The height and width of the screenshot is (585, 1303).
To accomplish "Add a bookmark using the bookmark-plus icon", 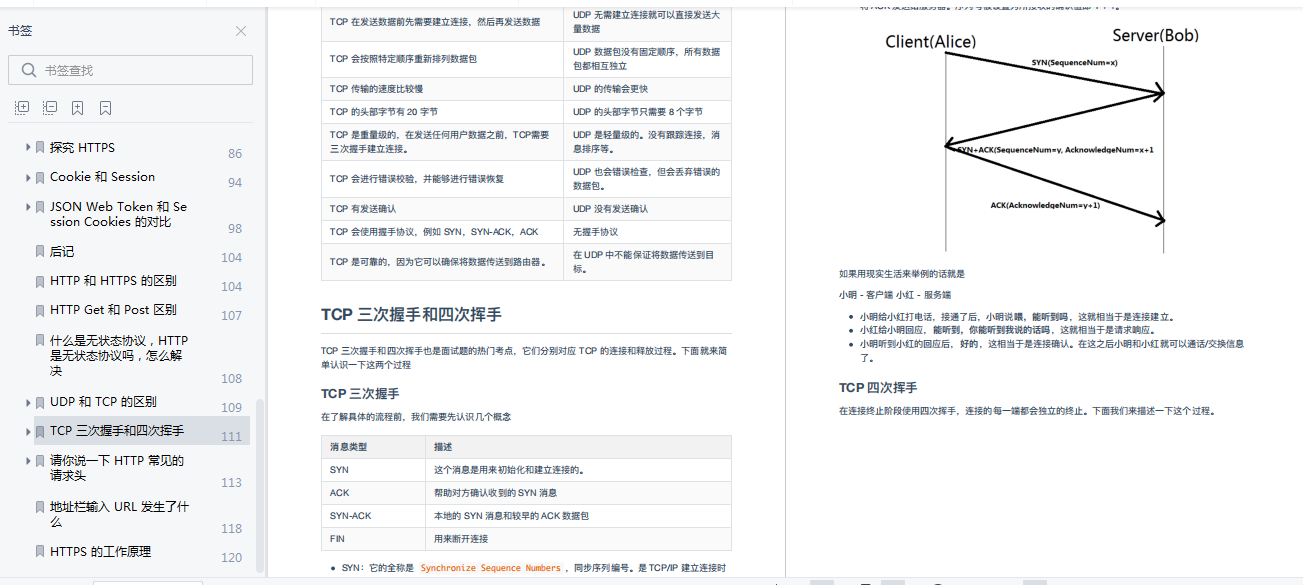I will (77, 108).
